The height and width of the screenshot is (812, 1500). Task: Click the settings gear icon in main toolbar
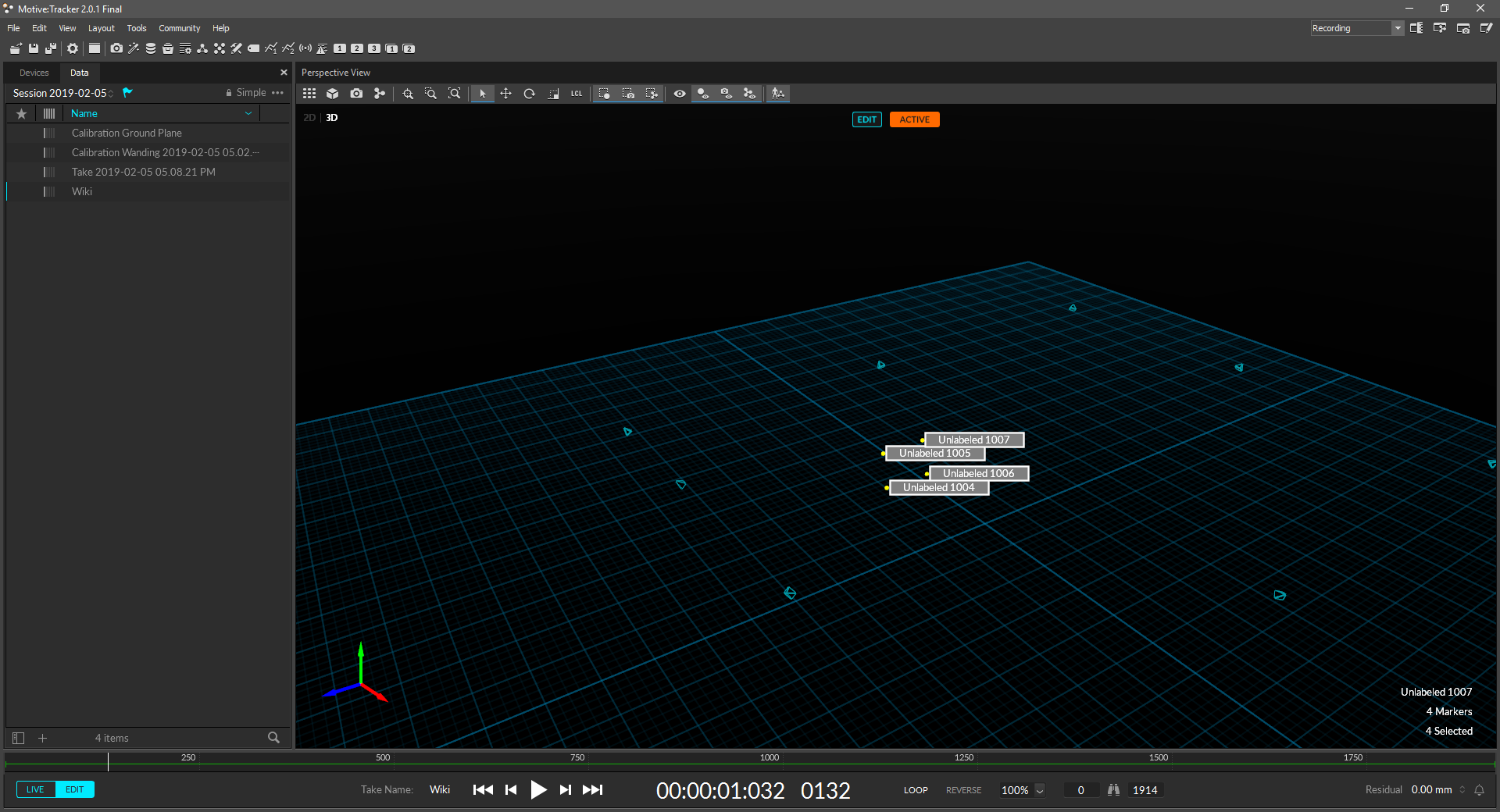tap(73, 48)
